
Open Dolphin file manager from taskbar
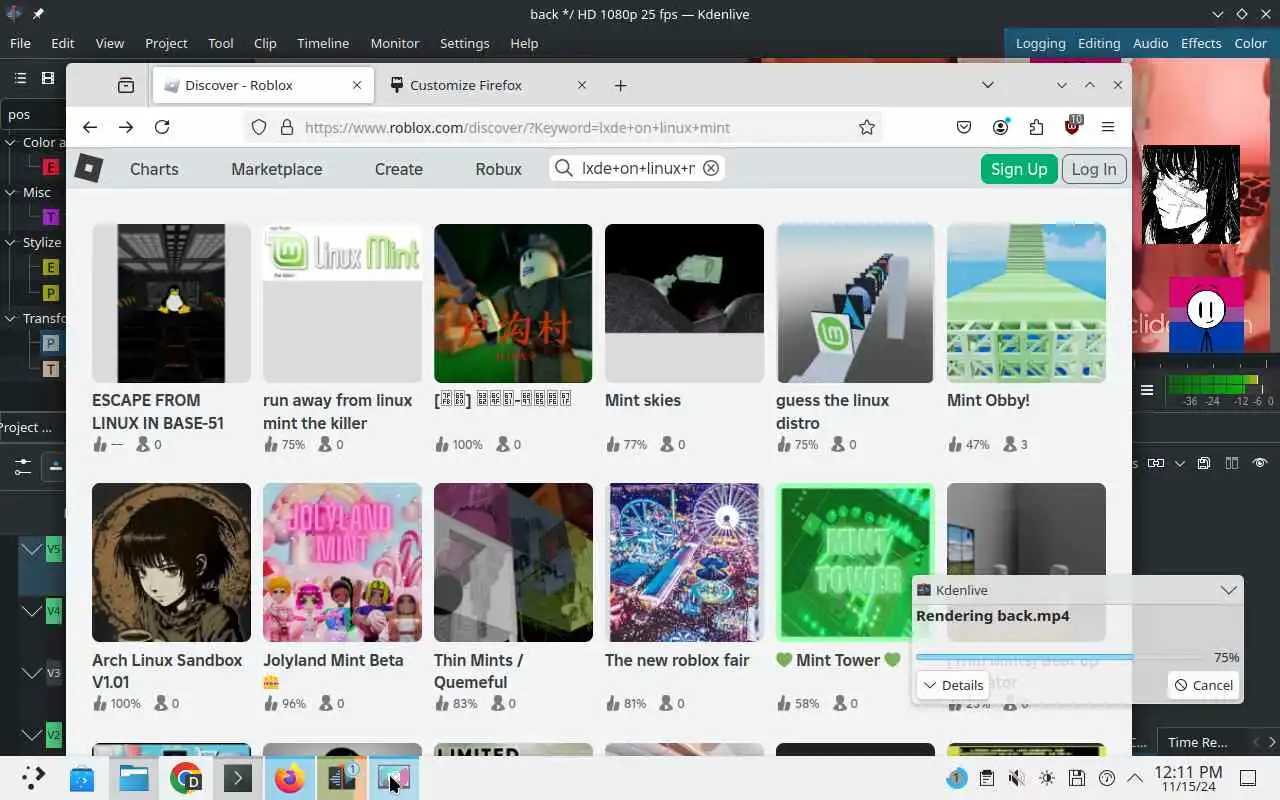click(x=134, y=777)
